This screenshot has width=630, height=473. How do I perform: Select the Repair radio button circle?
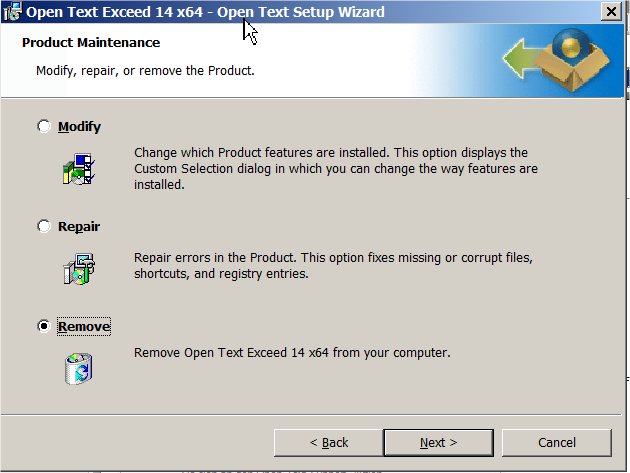pos(44,227)
